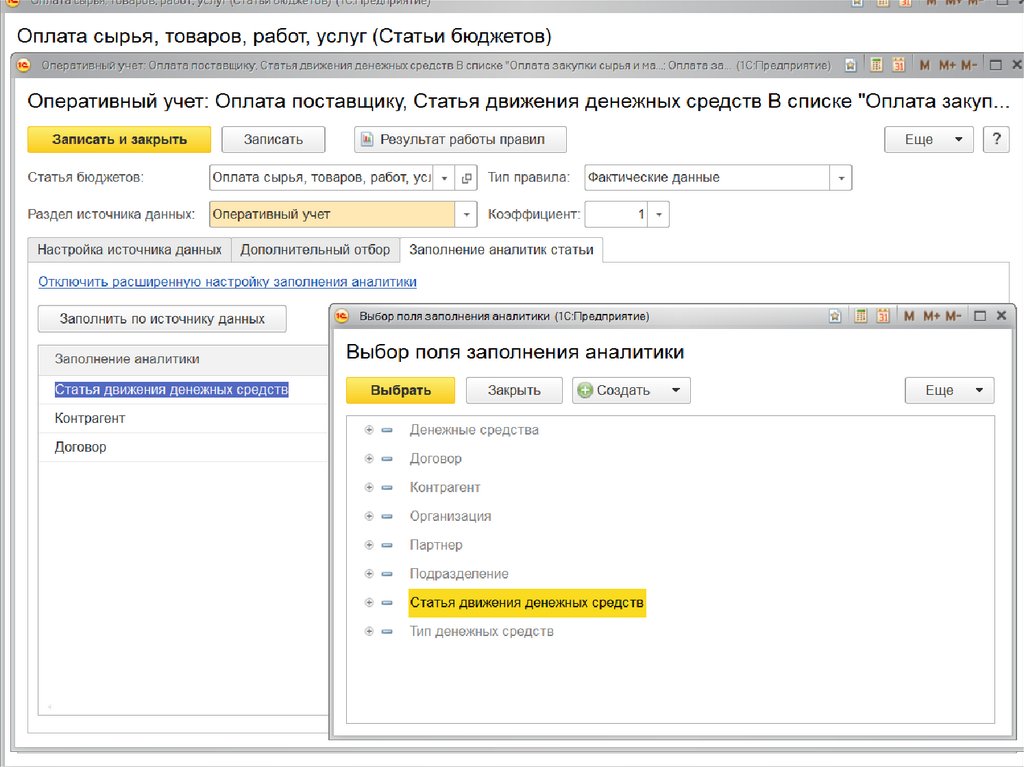The height and width of the screenshot is (767, 1024).
Task: Click the Статья бюджетов input field
Action: pos(322,178)
